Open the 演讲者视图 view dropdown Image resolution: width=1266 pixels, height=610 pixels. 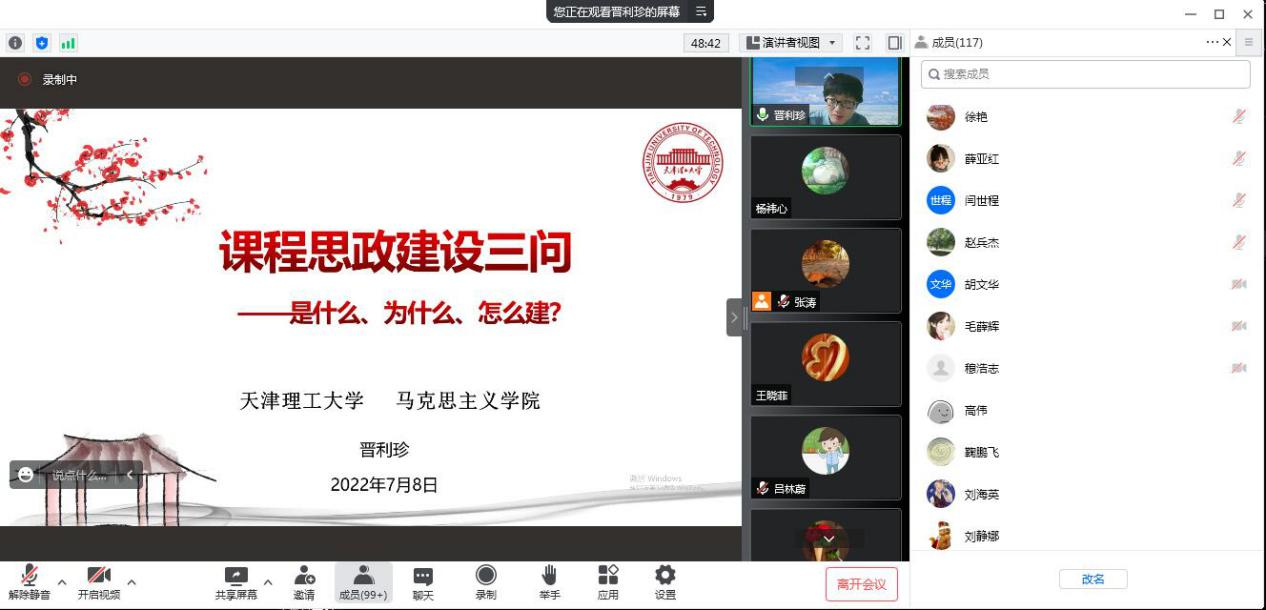(791, 43)
